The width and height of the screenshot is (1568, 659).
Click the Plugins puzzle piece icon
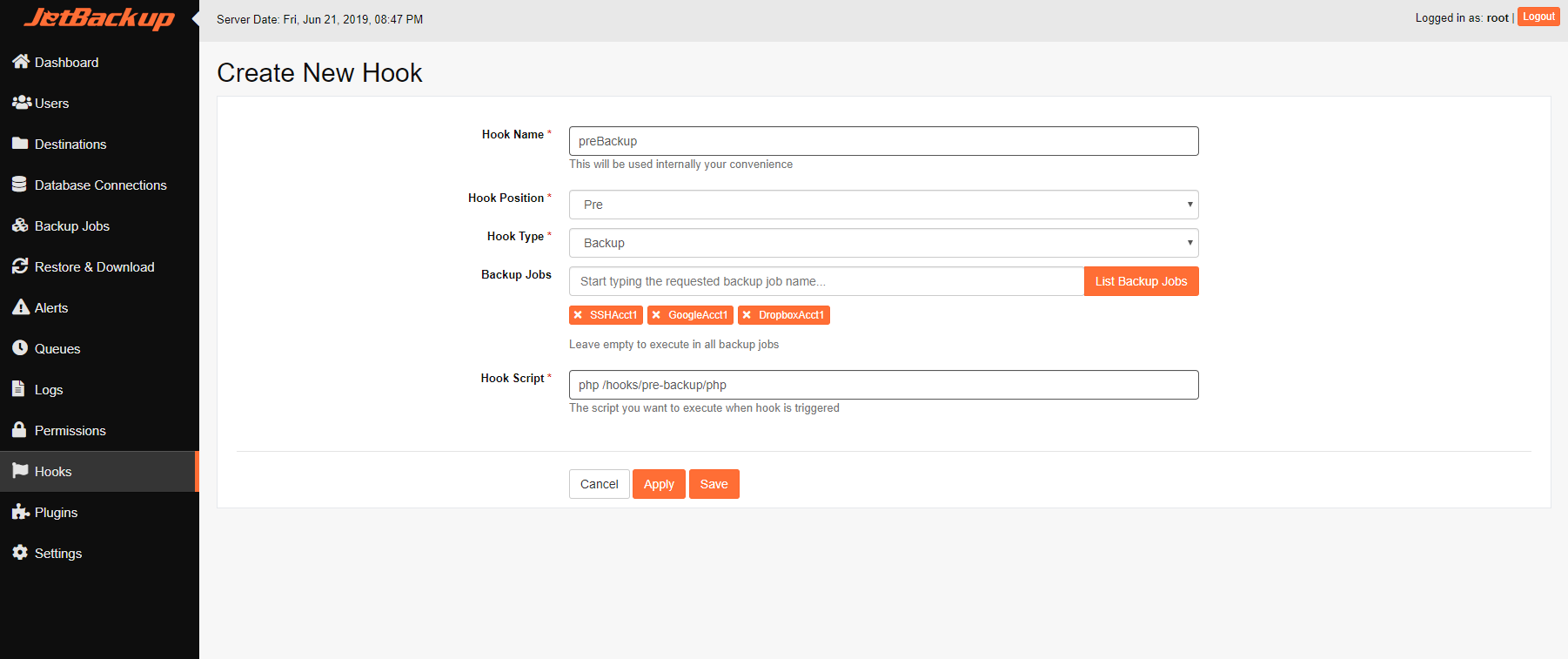pos(21,512)
